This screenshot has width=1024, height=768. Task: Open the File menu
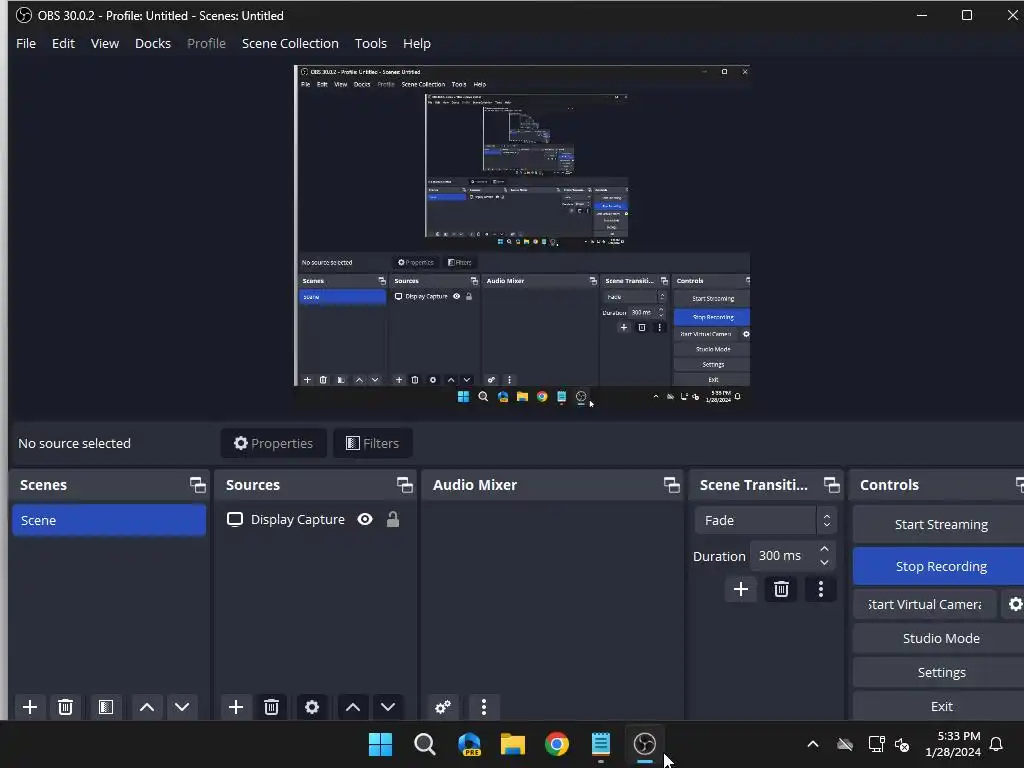(26, 44)
